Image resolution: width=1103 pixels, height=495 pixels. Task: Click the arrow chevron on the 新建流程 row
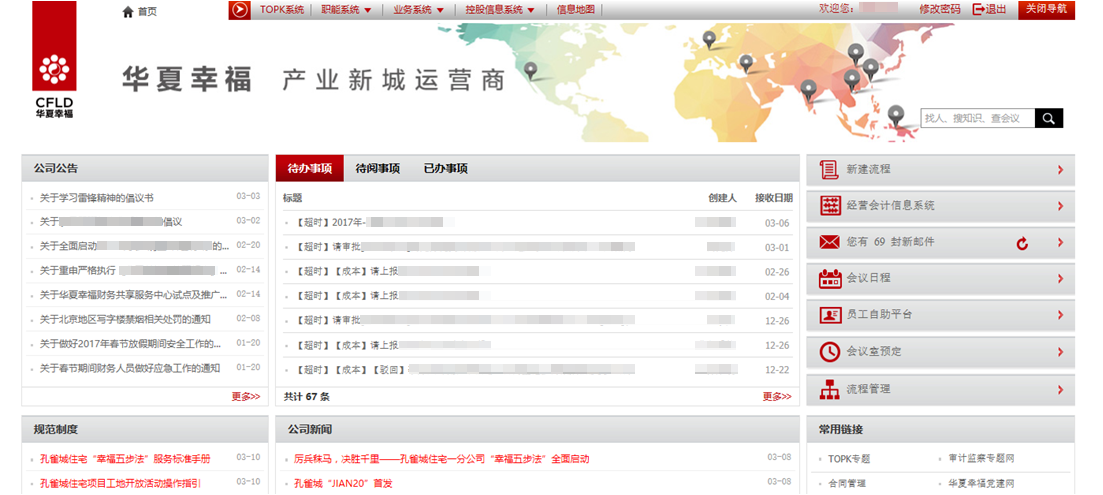1060,169
